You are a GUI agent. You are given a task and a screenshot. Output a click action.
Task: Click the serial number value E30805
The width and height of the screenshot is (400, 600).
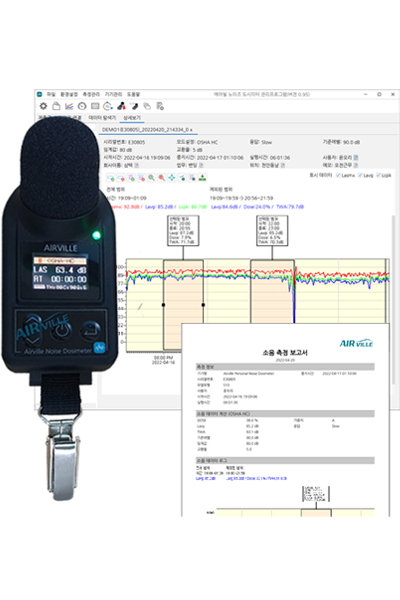[137, 142]
